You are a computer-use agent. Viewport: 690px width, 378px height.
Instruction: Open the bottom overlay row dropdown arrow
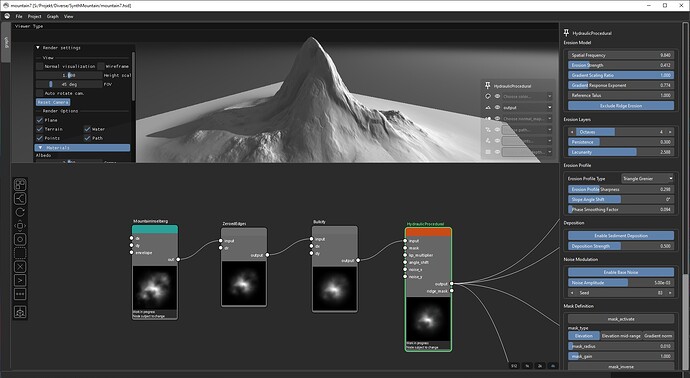click(550, 152)
